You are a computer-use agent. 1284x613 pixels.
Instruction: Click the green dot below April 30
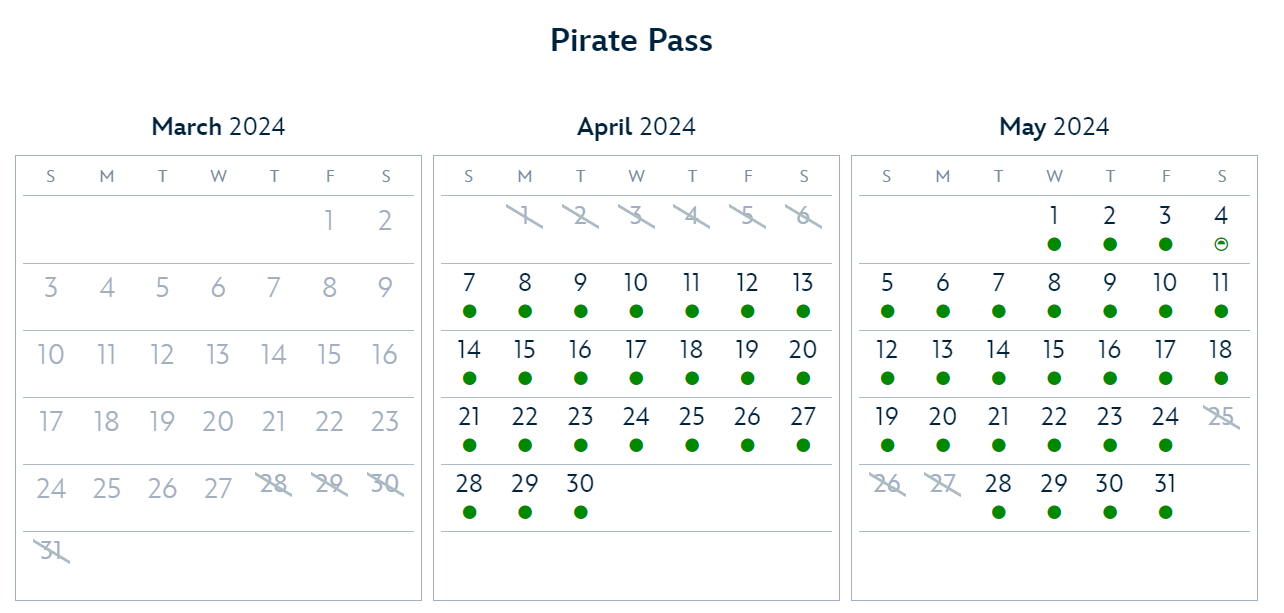(581, 512)
